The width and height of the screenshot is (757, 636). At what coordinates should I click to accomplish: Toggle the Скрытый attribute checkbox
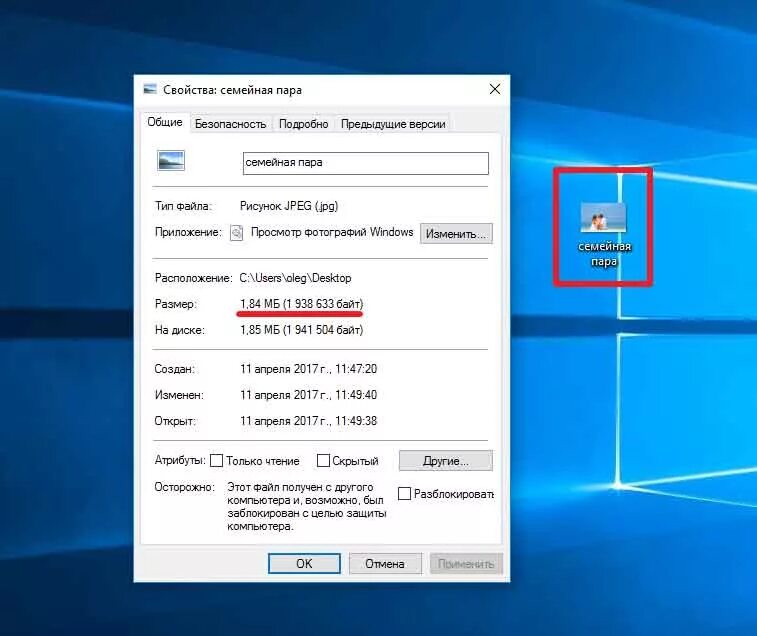(323, 460)
